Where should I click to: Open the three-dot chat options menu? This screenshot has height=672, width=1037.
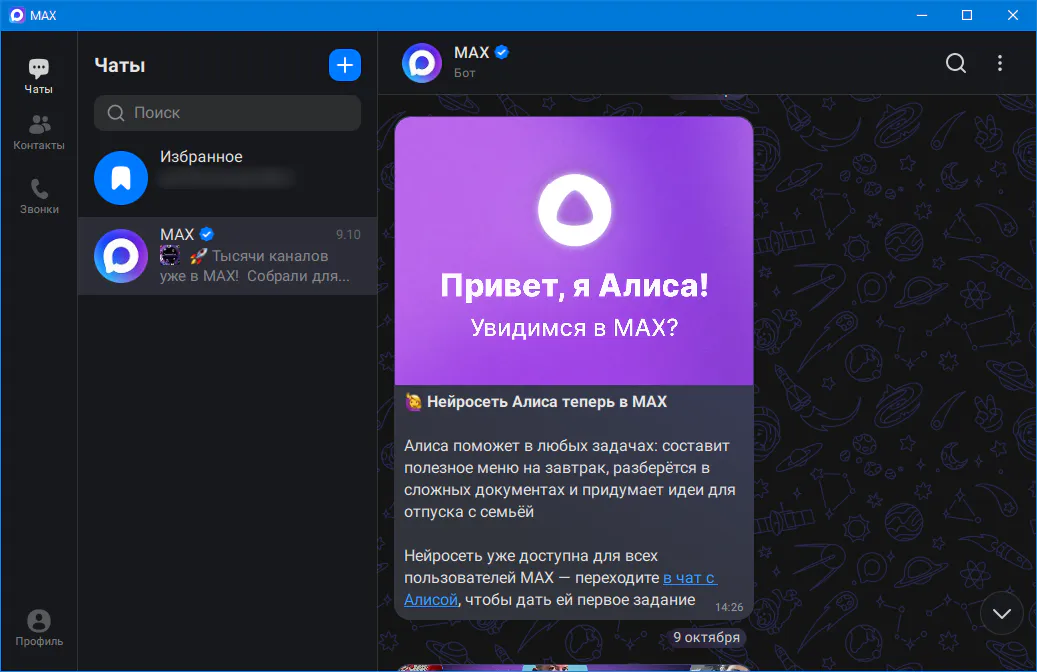999,63
